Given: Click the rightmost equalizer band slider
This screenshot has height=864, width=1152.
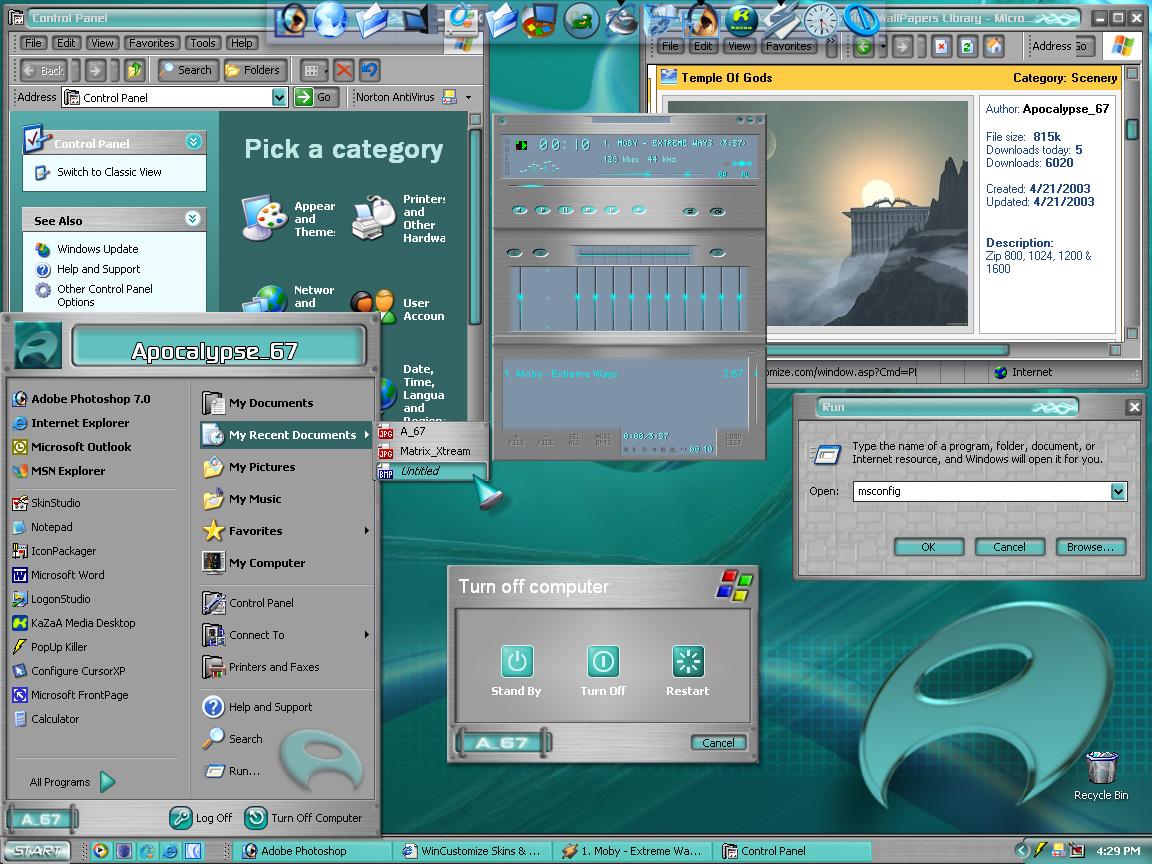Looking at the screenshot, I should 738,298.
